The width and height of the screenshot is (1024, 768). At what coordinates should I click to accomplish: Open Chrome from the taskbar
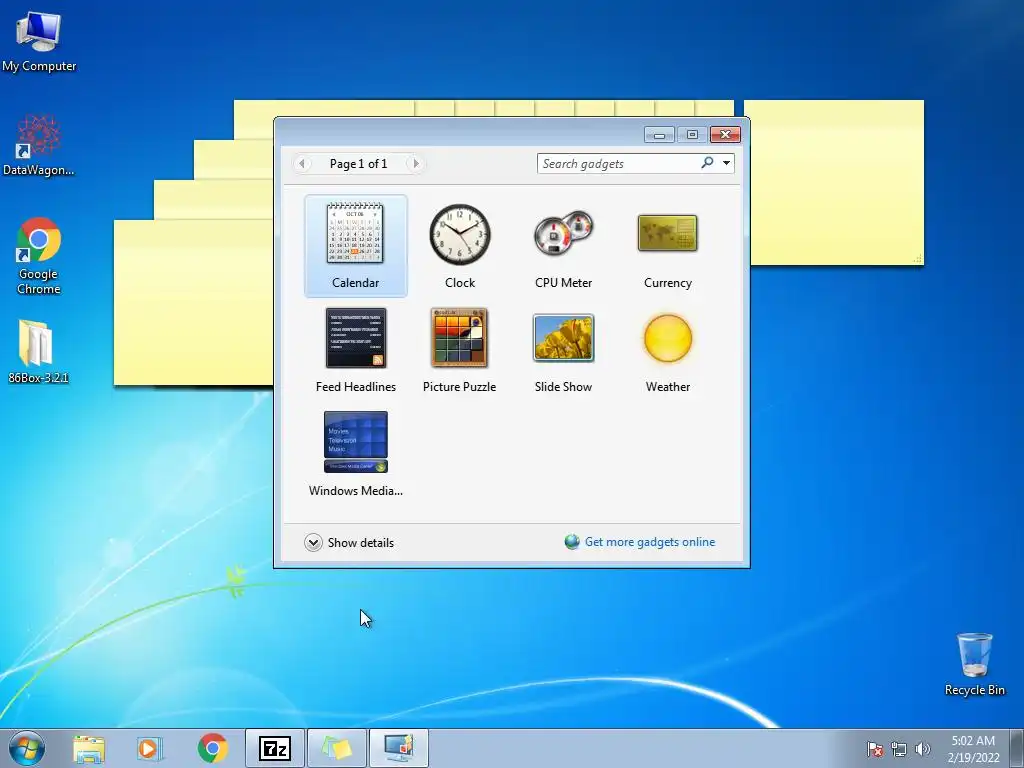(212, 748)
